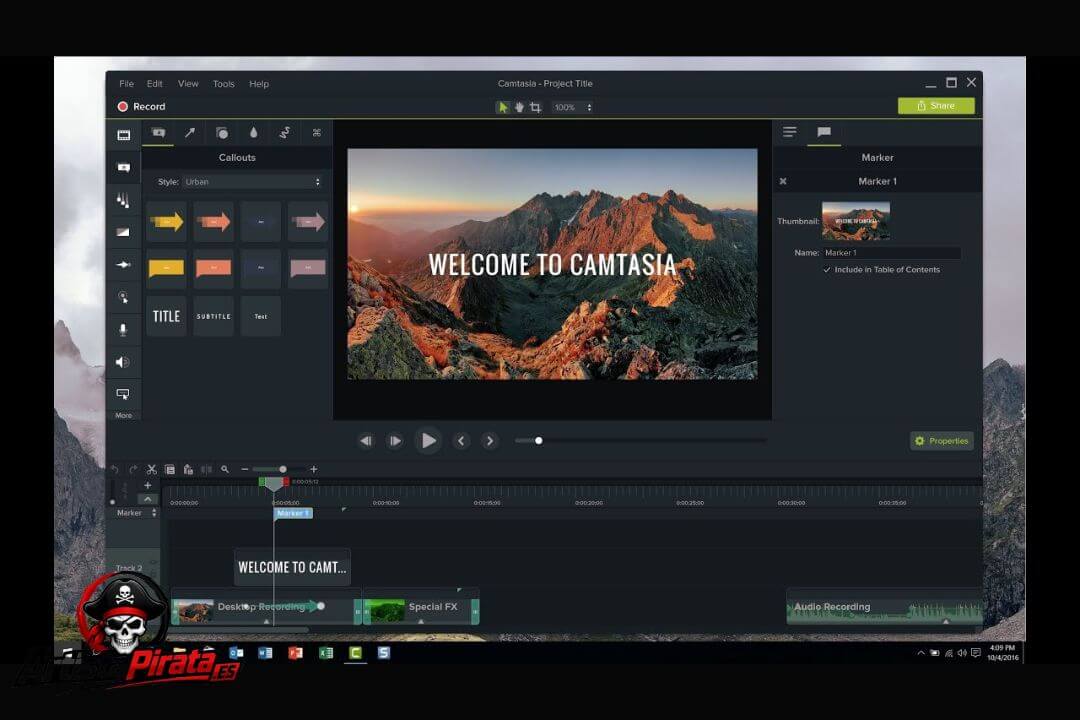Open the View menu

coord(188,83)
